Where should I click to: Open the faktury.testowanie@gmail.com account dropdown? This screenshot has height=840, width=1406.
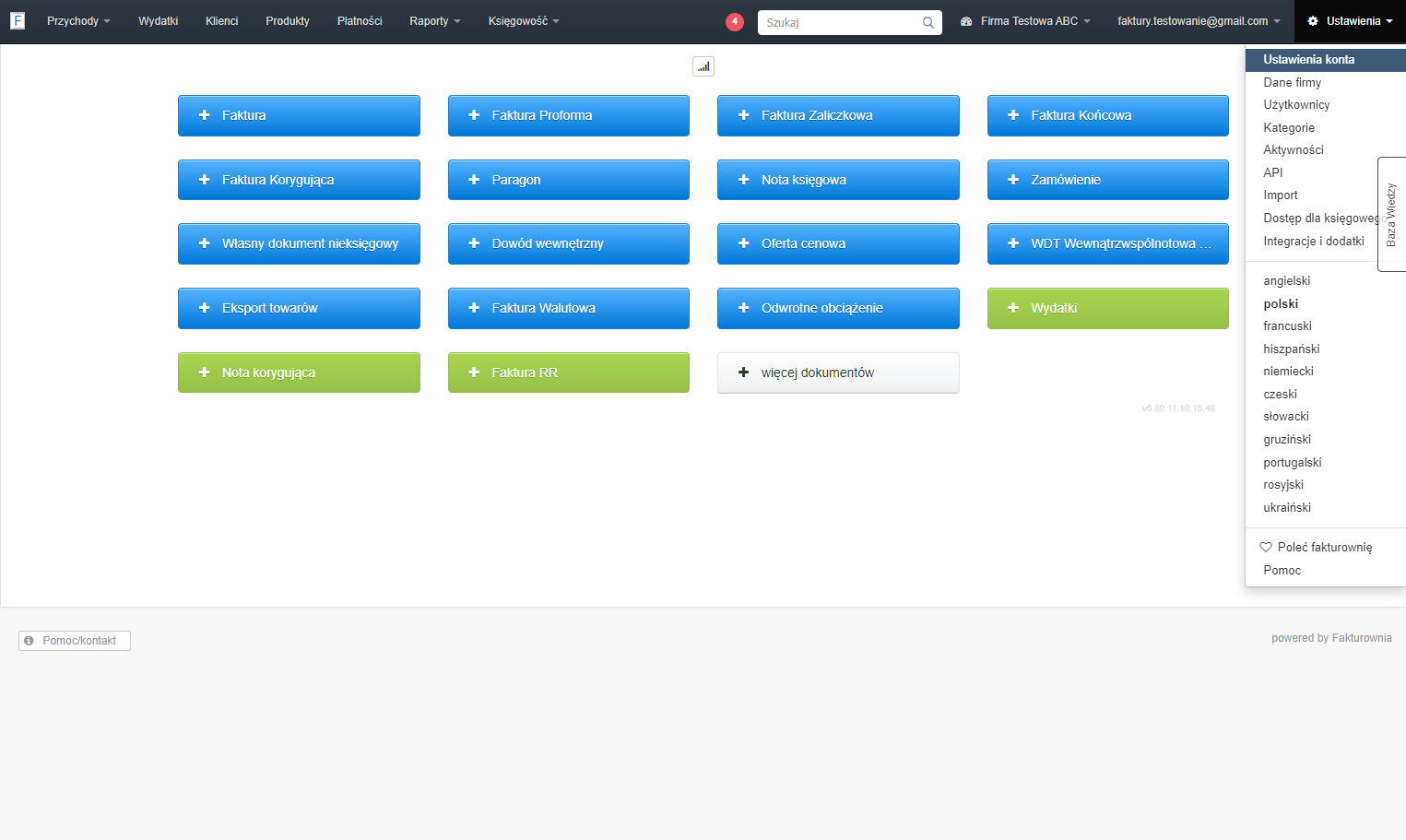click(x=1199, y=21)
